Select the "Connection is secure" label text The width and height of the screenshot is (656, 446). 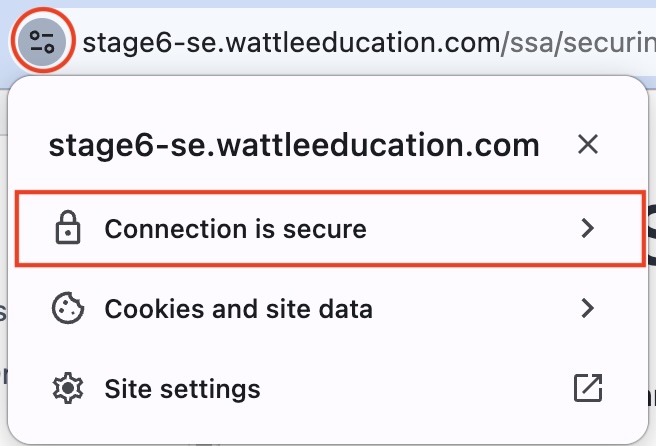235,229
